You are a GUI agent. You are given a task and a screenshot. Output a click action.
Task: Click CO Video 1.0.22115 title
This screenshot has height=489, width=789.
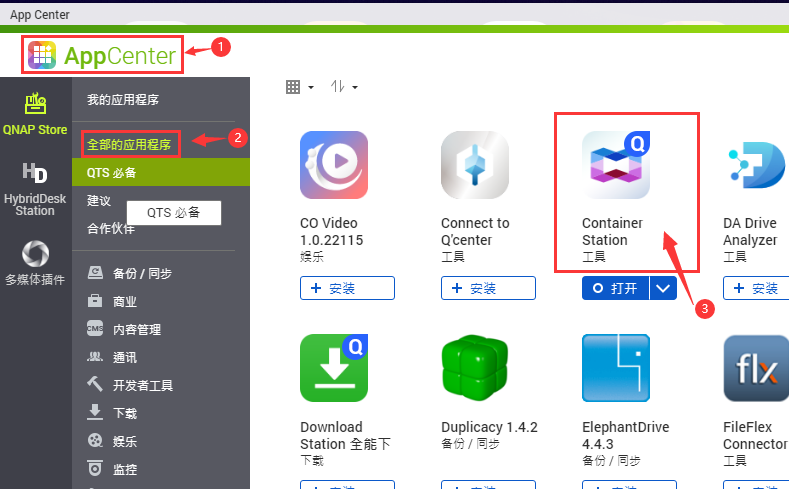(332, 231)
